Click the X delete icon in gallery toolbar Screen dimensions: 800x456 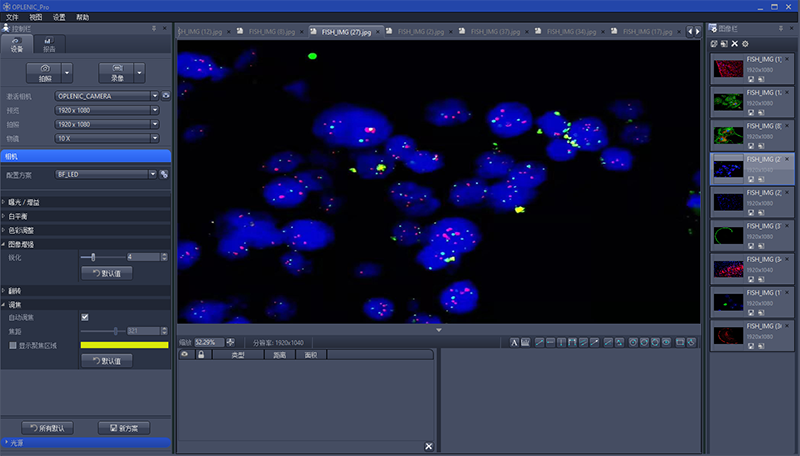tap(734, 44)
